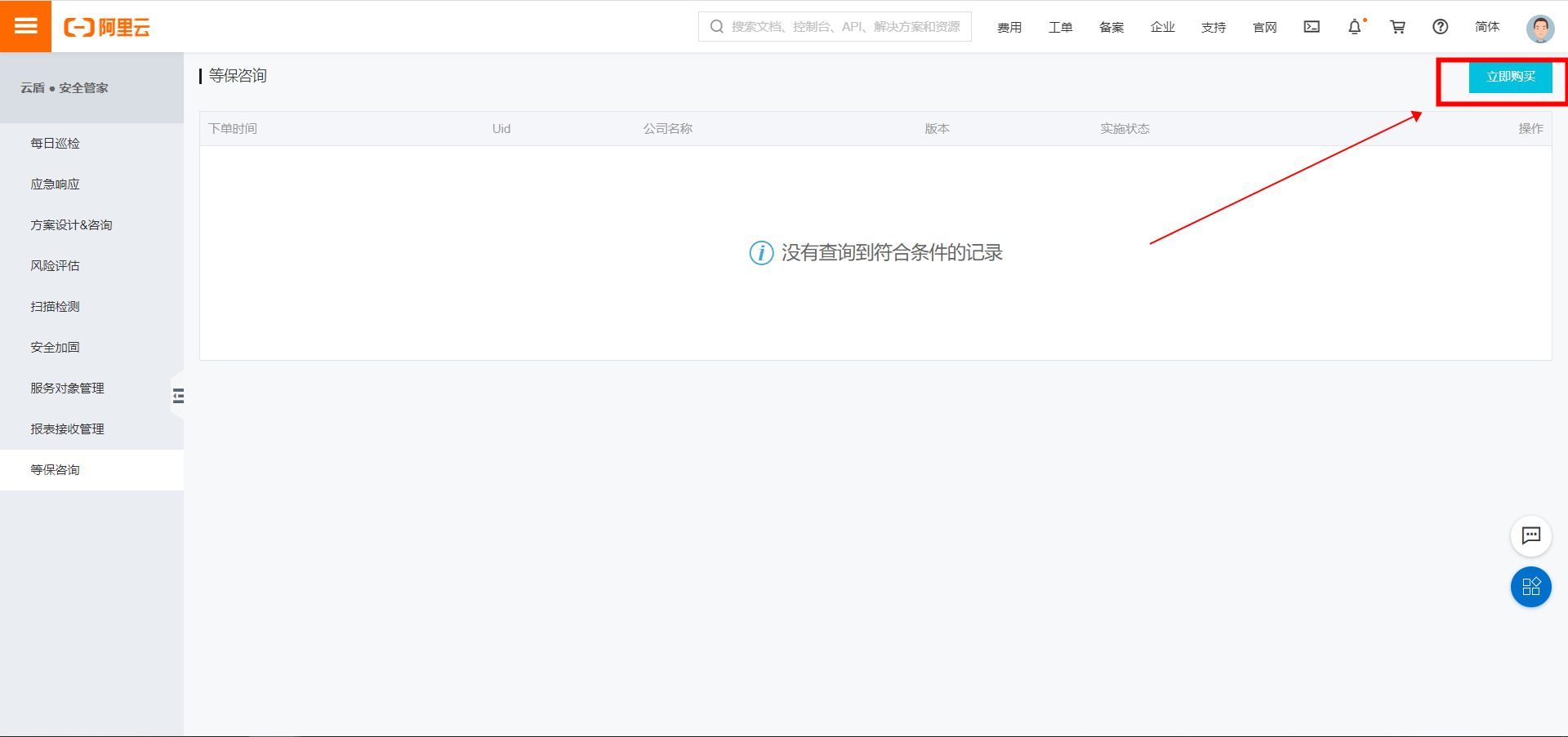The height and width of the screenshot is (737, 1568).
Task: Open the user avatar menu
Action: coord(1540,28)
